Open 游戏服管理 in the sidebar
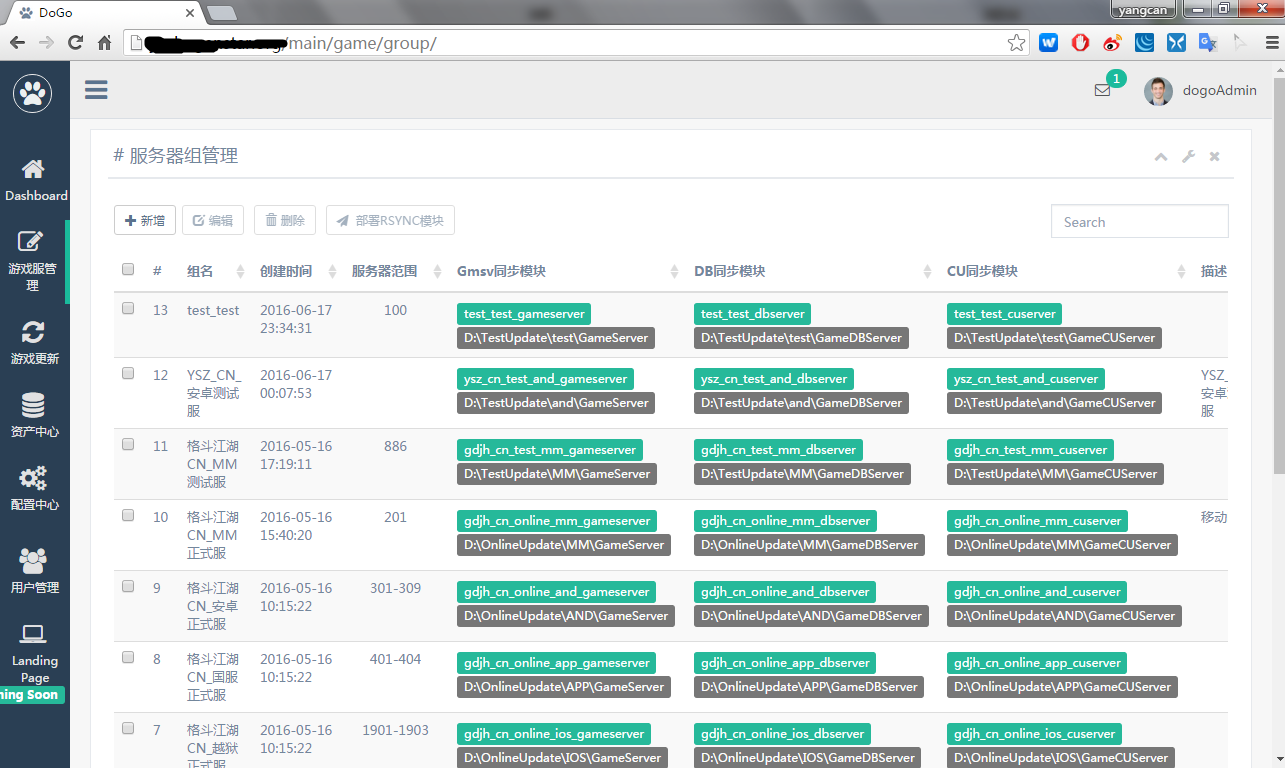This screenshot has width=1285, height=768. point(33,260)
